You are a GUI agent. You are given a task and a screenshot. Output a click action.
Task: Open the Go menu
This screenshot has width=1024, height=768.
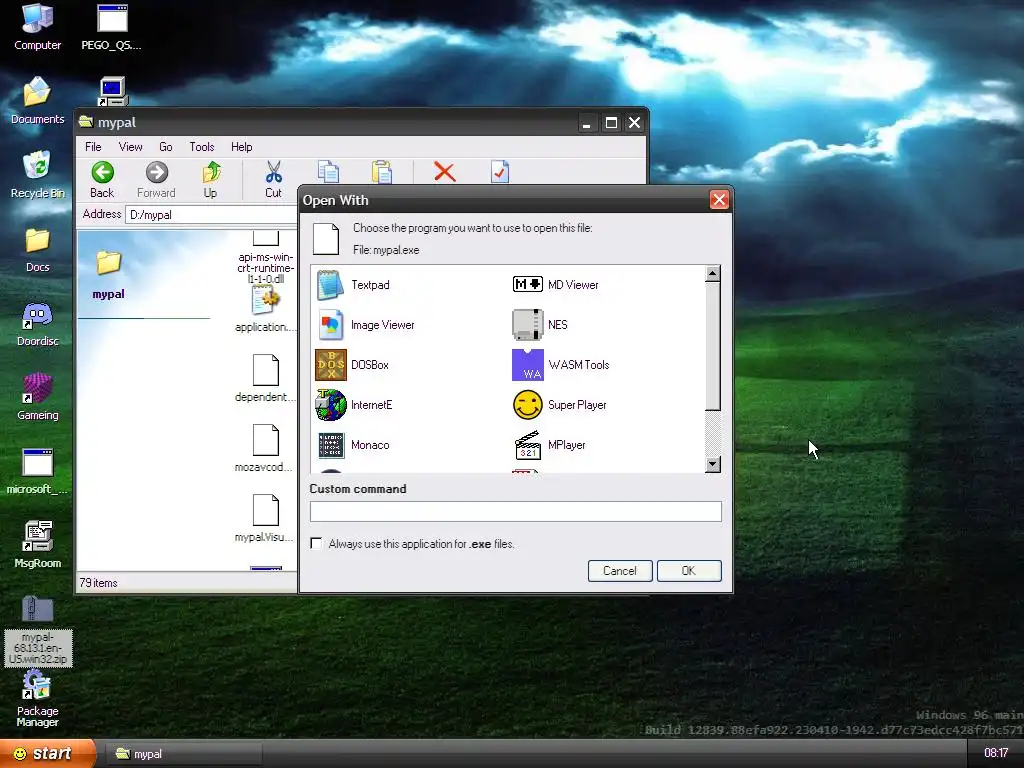(166, 147)
